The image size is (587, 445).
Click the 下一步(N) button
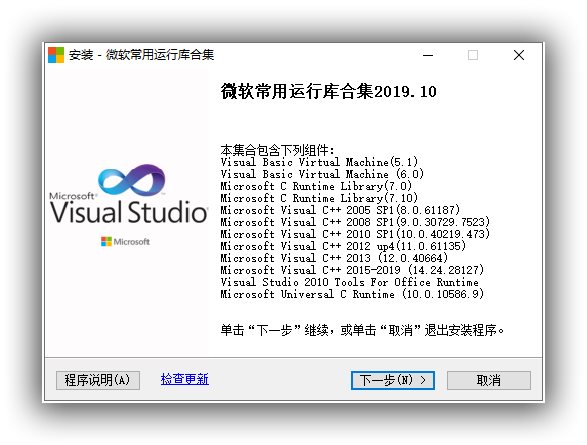pos(393,380)
